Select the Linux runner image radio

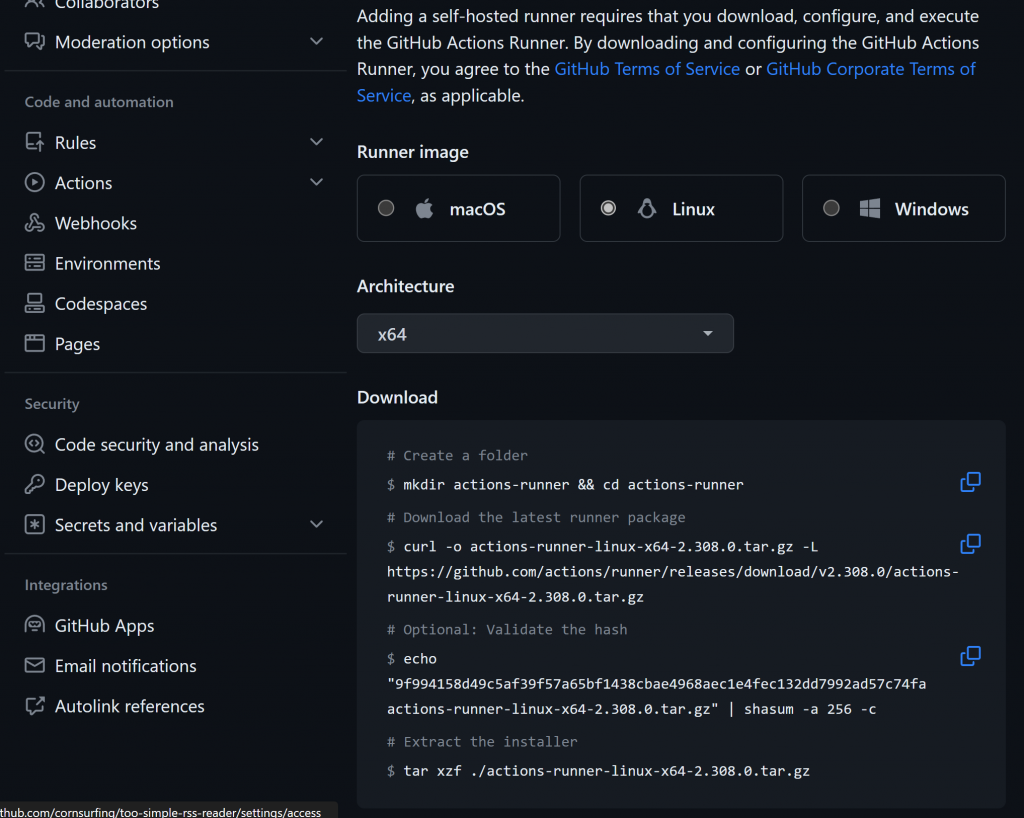608,208
